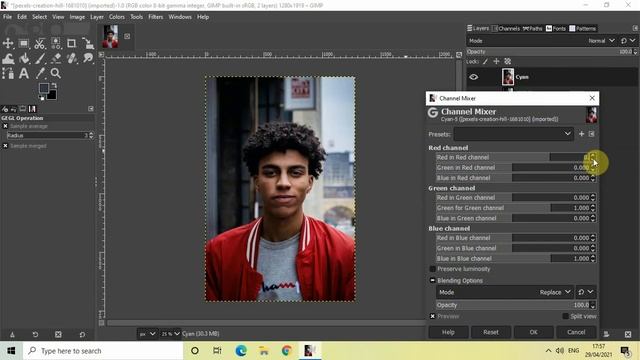Image resolution: width=640 pixels, height=360 pixels.
Task: Swap foreground and background colors
Action: [54, 85]
